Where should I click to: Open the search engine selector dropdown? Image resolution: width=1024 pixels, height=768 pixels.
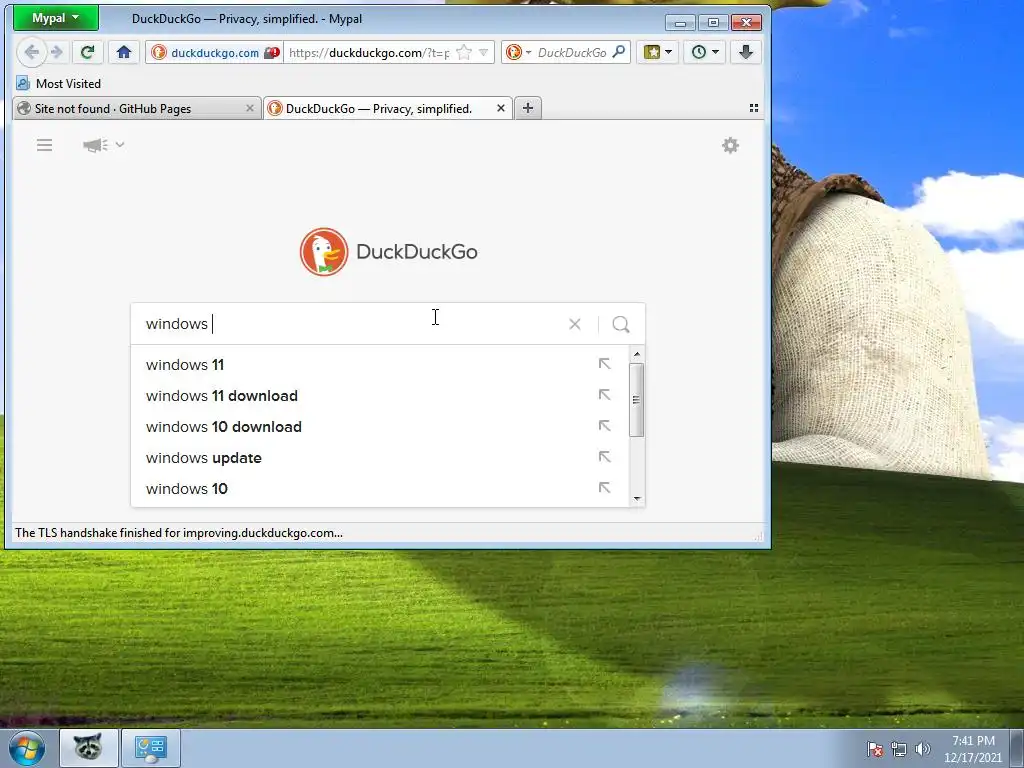coord(519,53)
